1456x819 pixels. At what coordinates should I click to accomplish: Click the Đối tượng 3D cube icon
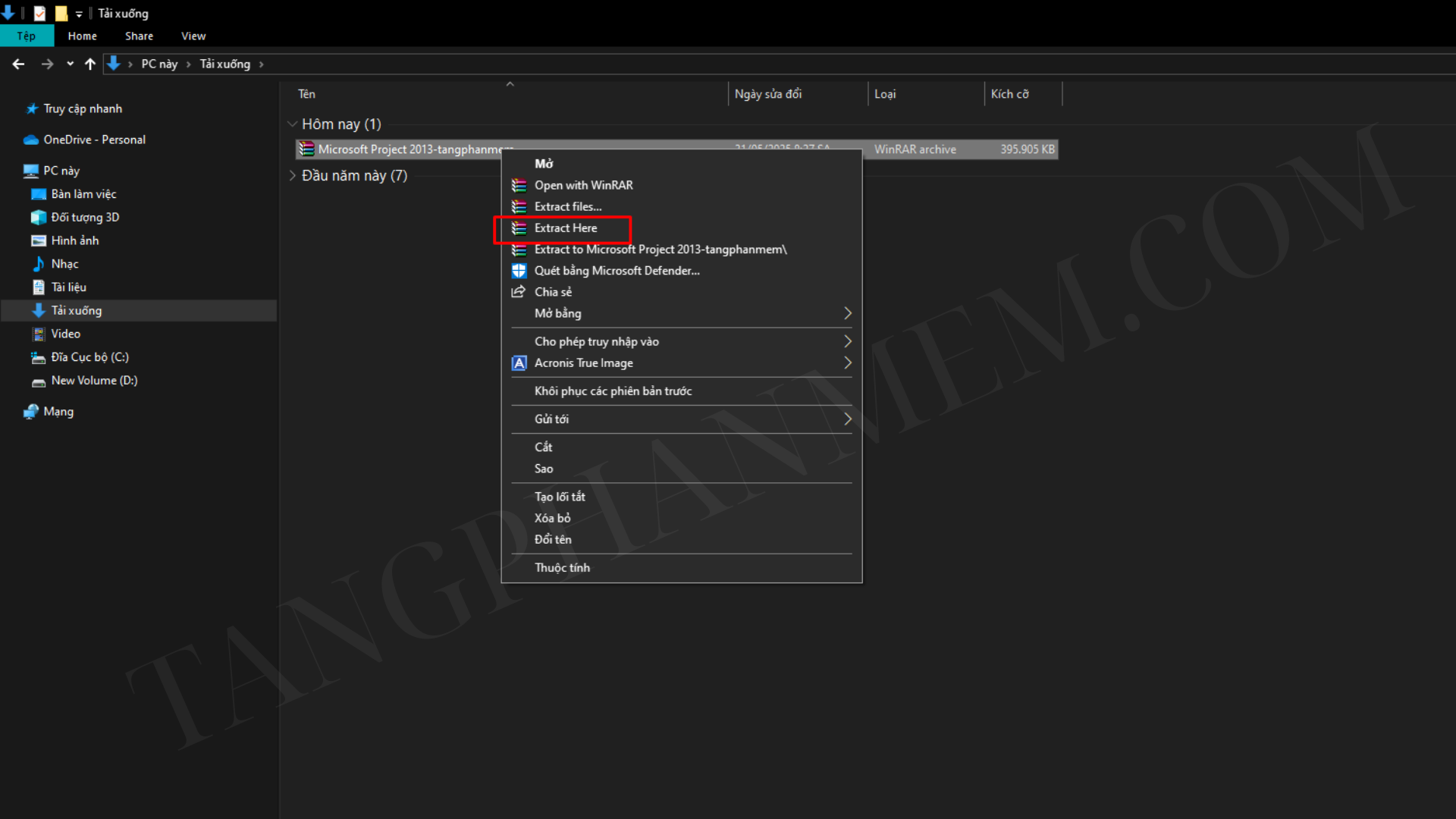(x=39, y=218)
